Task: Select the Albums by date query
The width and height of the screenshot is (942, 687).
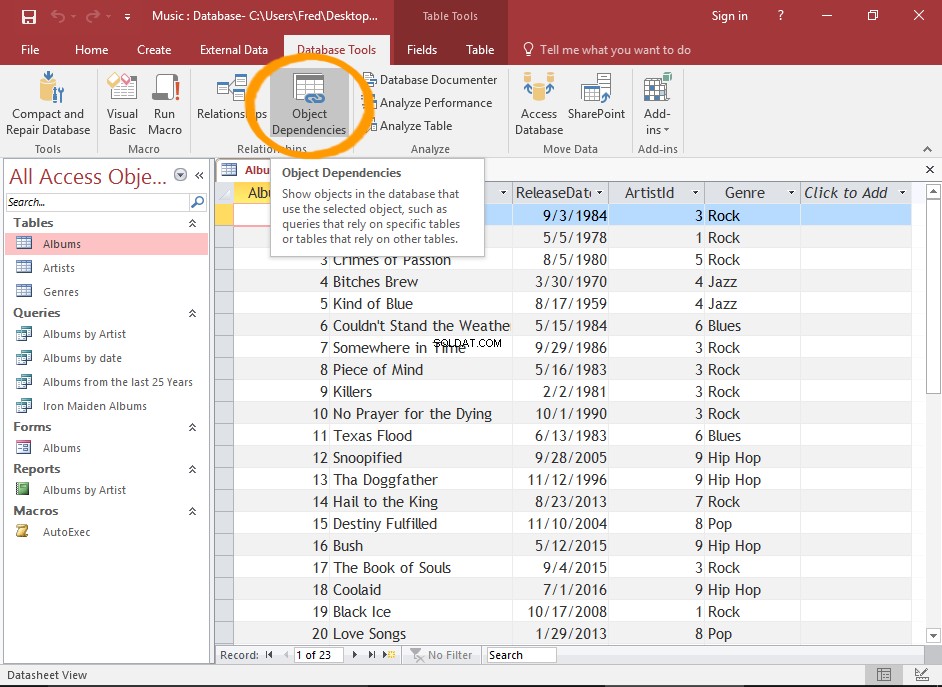Action: [107, 358]
